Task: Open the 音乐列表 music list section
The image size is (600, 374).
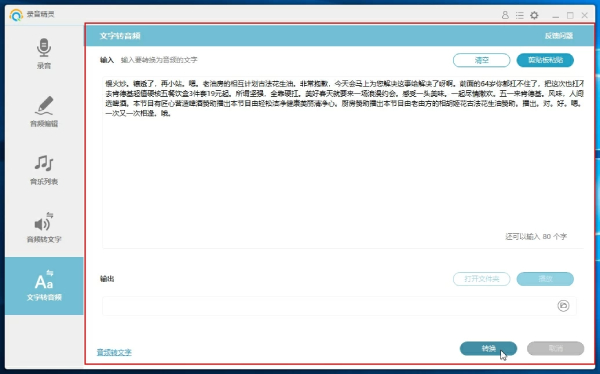Action: (x=44, y=170)
